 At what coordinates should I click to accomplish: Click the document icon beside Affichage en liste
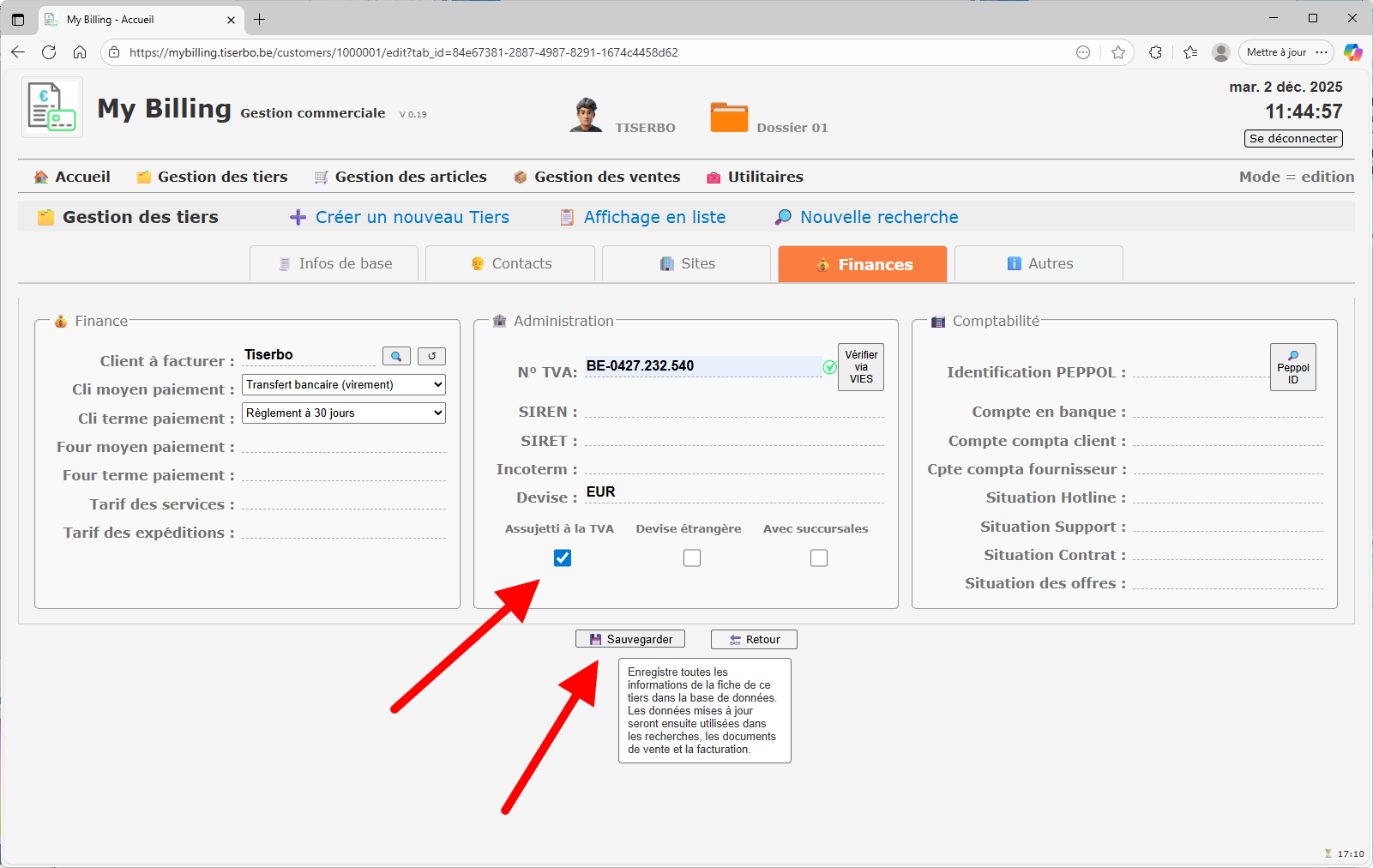click(x=567, y=217)
